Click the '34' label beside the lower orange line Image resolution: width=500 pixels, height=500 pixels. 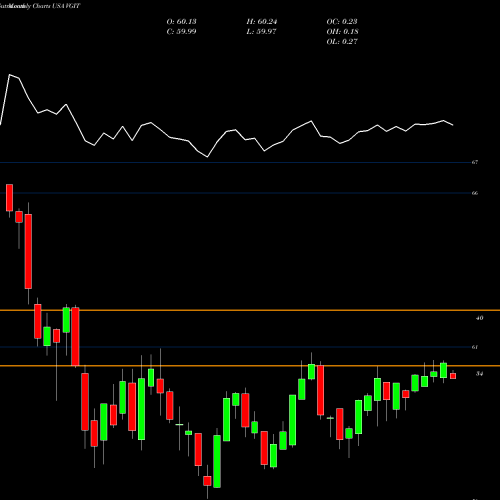tap(479, 374)
